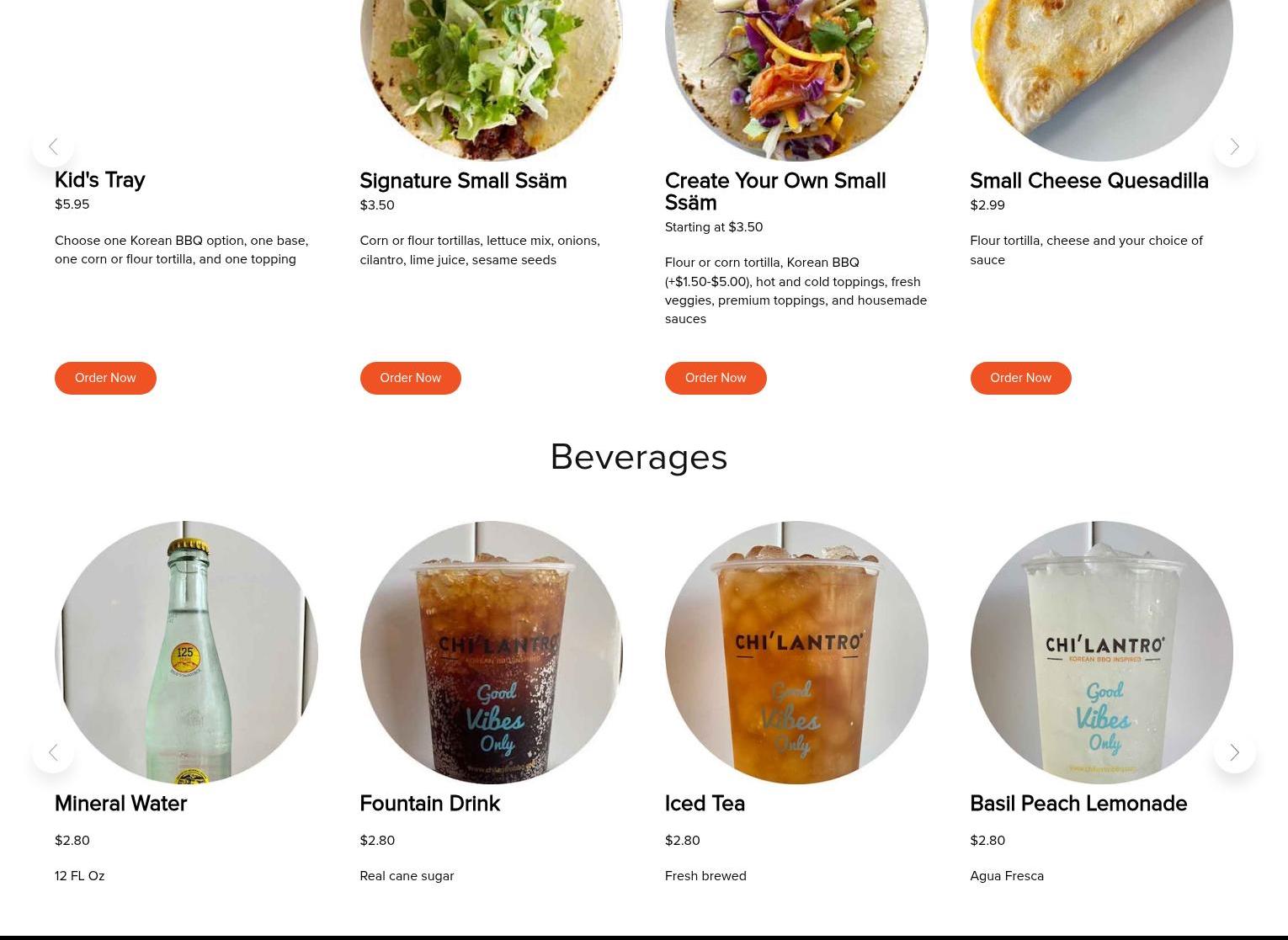Order the Small Cheese Quesadilla
This screenshot has width=1288, height=940.
coord(1020,378)
